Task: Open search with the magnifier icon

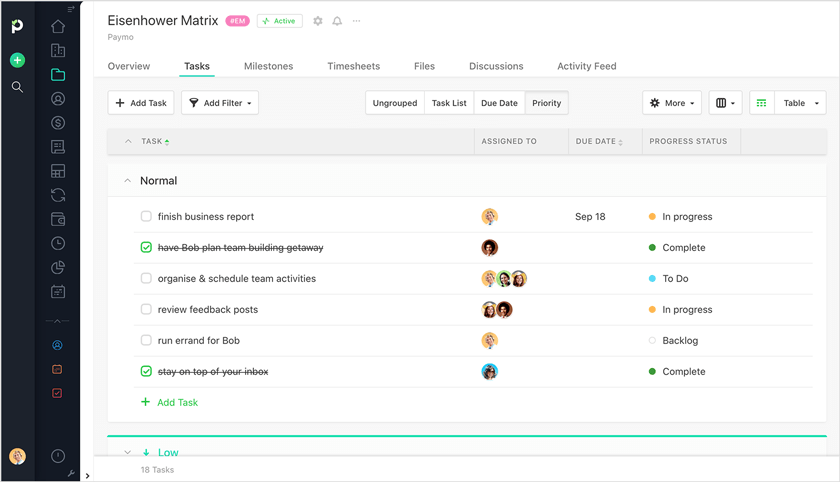Action: point(17,87)
